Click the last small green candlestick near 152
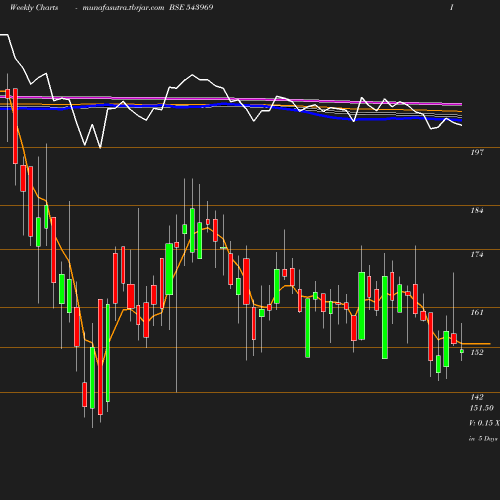This screenshot has width=500, height=500. pyautogui.click(x=462, y=351)
